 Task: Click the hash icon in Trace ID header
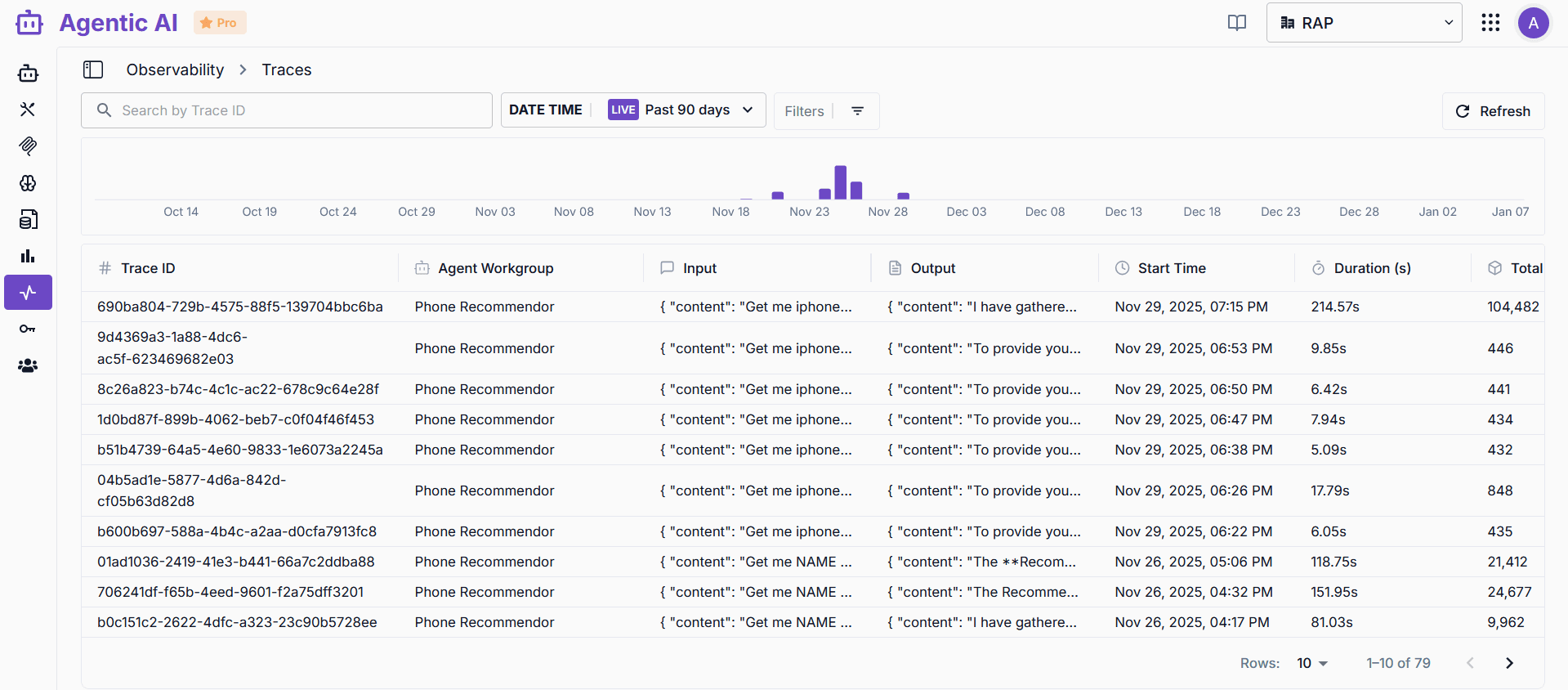point(105,268)
